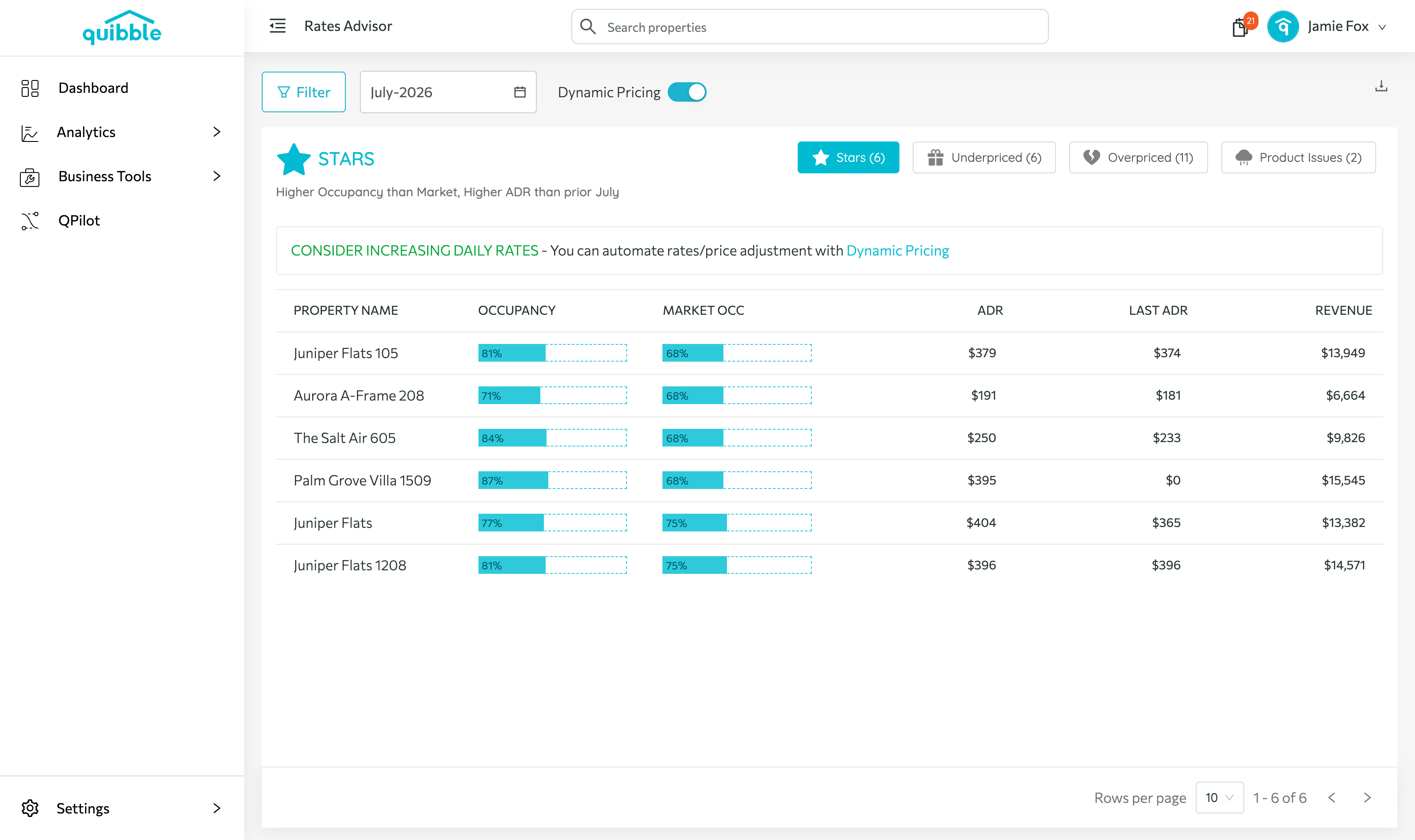
Task: Go to next page arrow
Action: pyautogui.click(x=1367, y=798)
